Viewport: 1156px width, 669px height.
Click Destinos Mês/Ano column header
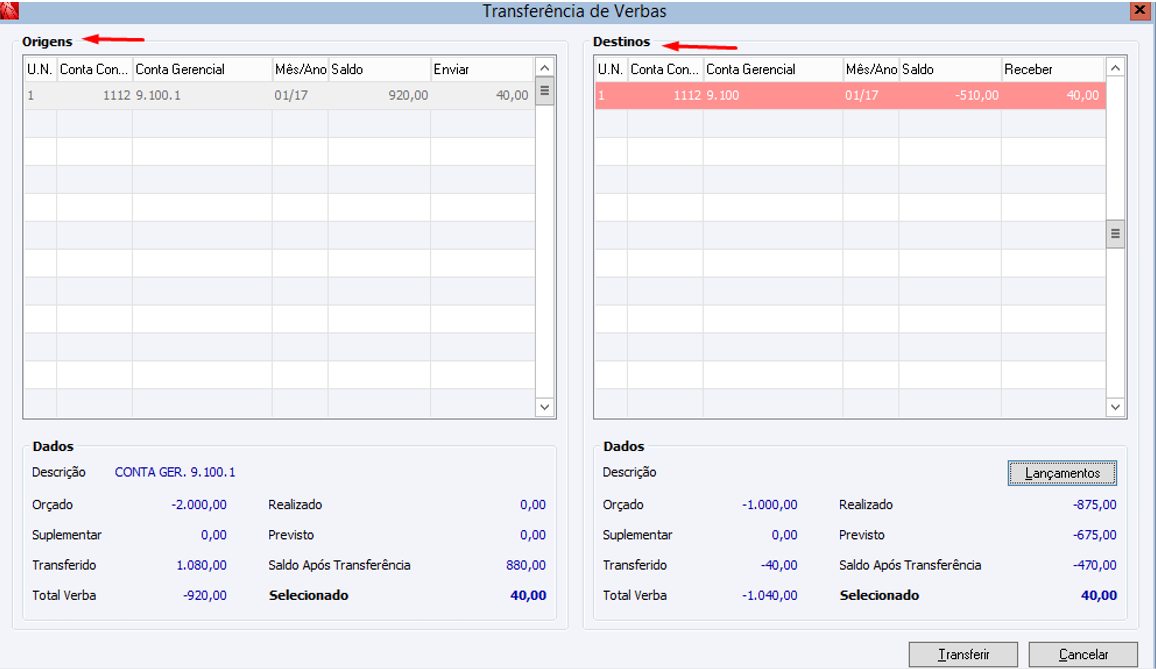click(871, 69)
